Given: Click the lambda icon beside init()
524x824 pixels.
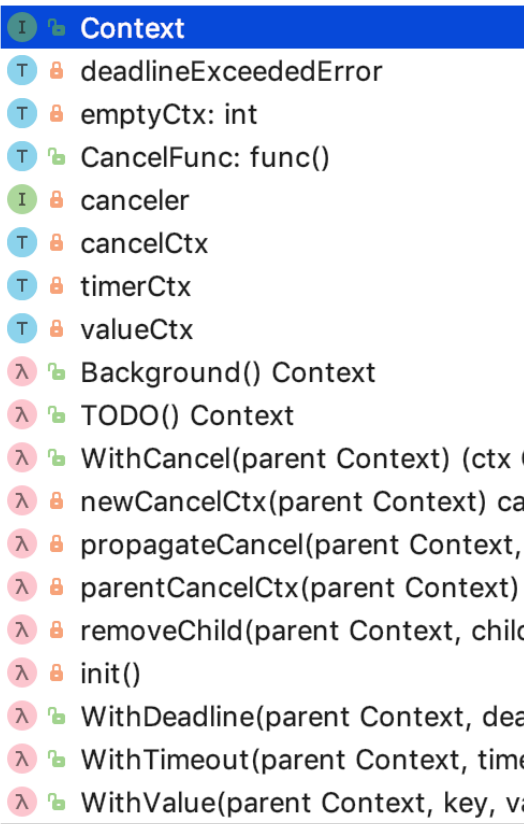Looking at the screenshot, I should pyautogui.click(x=22, y=673).
